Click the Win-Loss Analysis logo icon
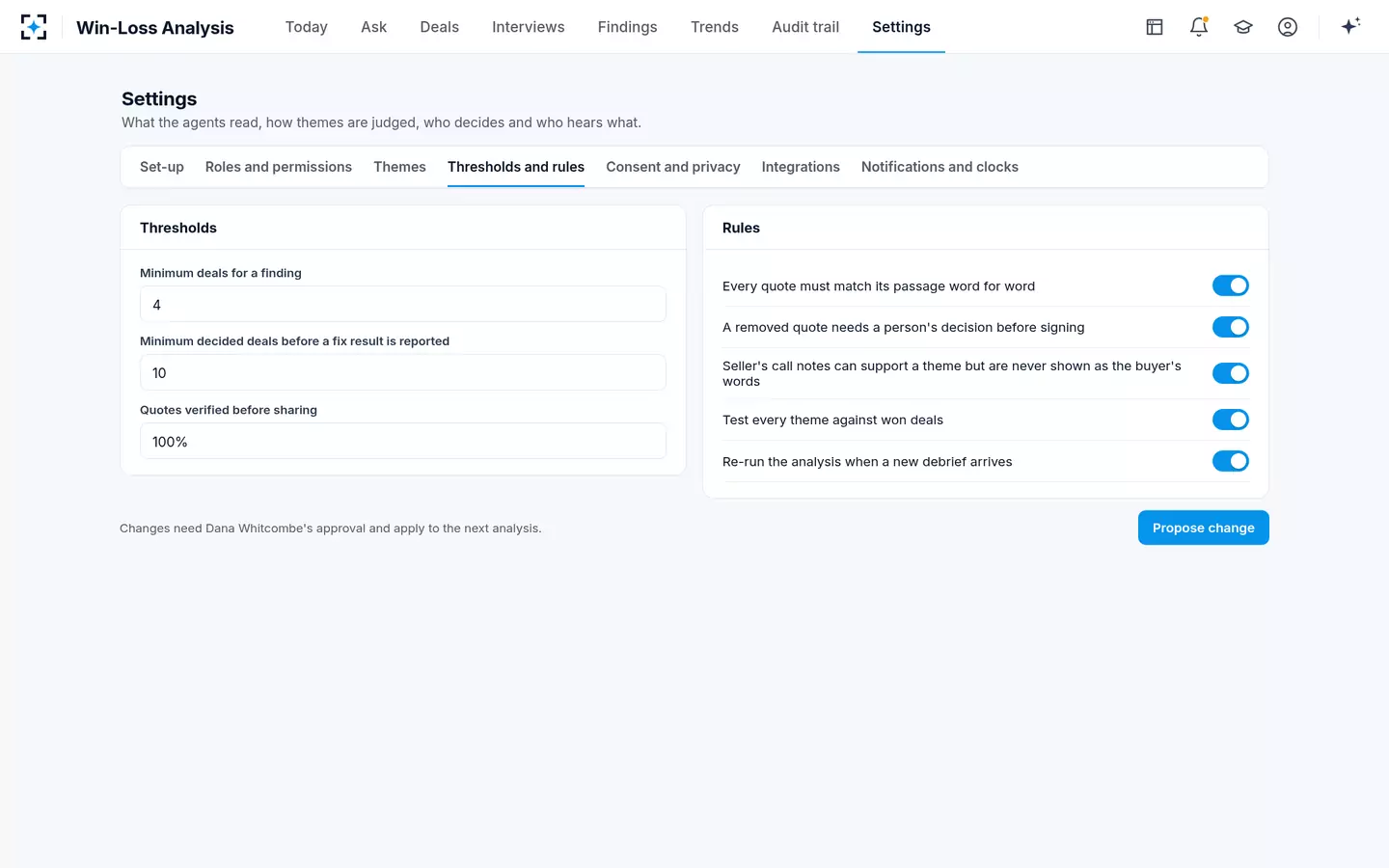Viewport: 1389px width, 868px height. (x=34, y=27)
